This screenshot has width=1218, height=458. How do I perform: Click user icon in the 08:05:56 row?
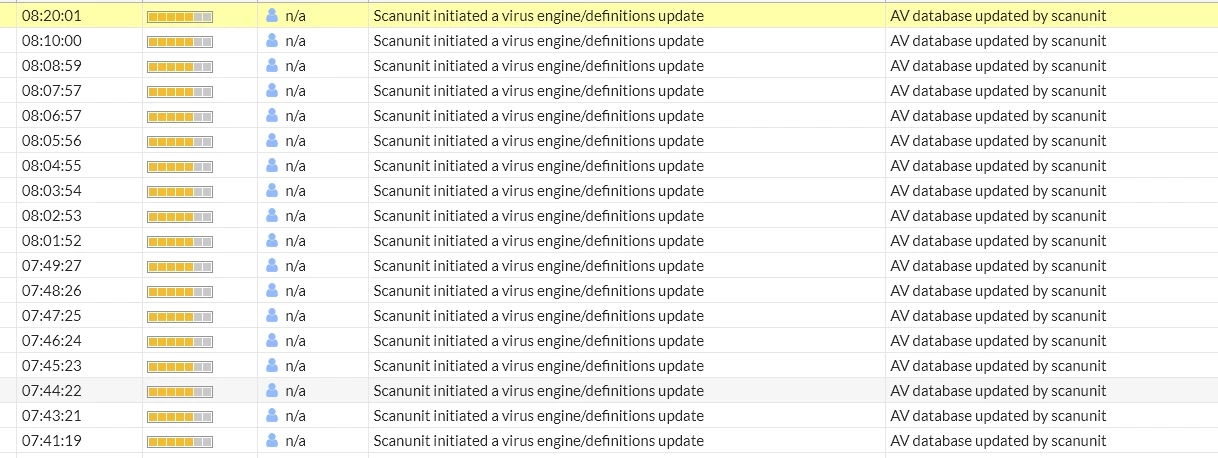tap(272, 141)
